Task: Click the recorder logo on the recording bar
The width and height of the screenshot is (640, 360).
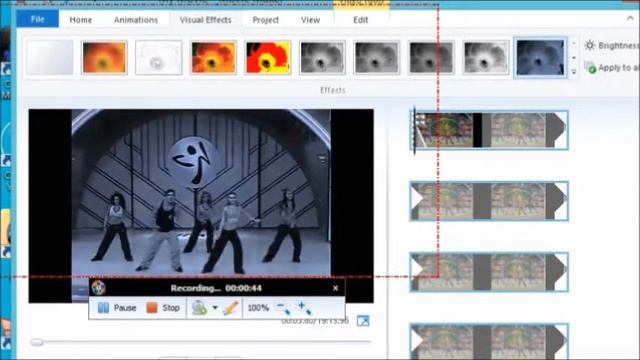Action: [98, 288]
